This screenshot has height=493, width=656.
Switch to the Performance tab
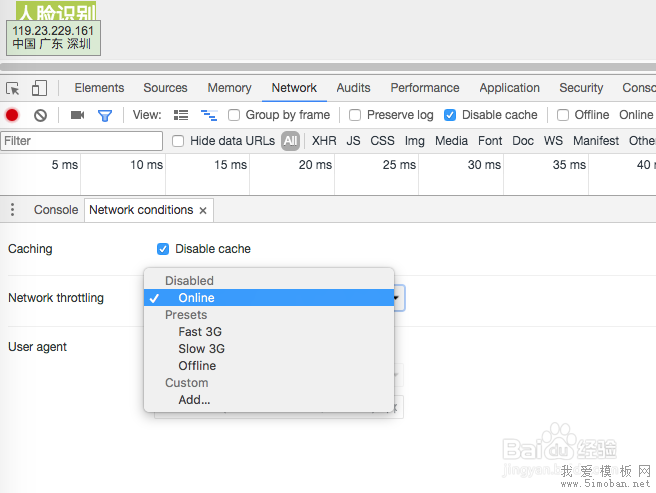point(424,88)
